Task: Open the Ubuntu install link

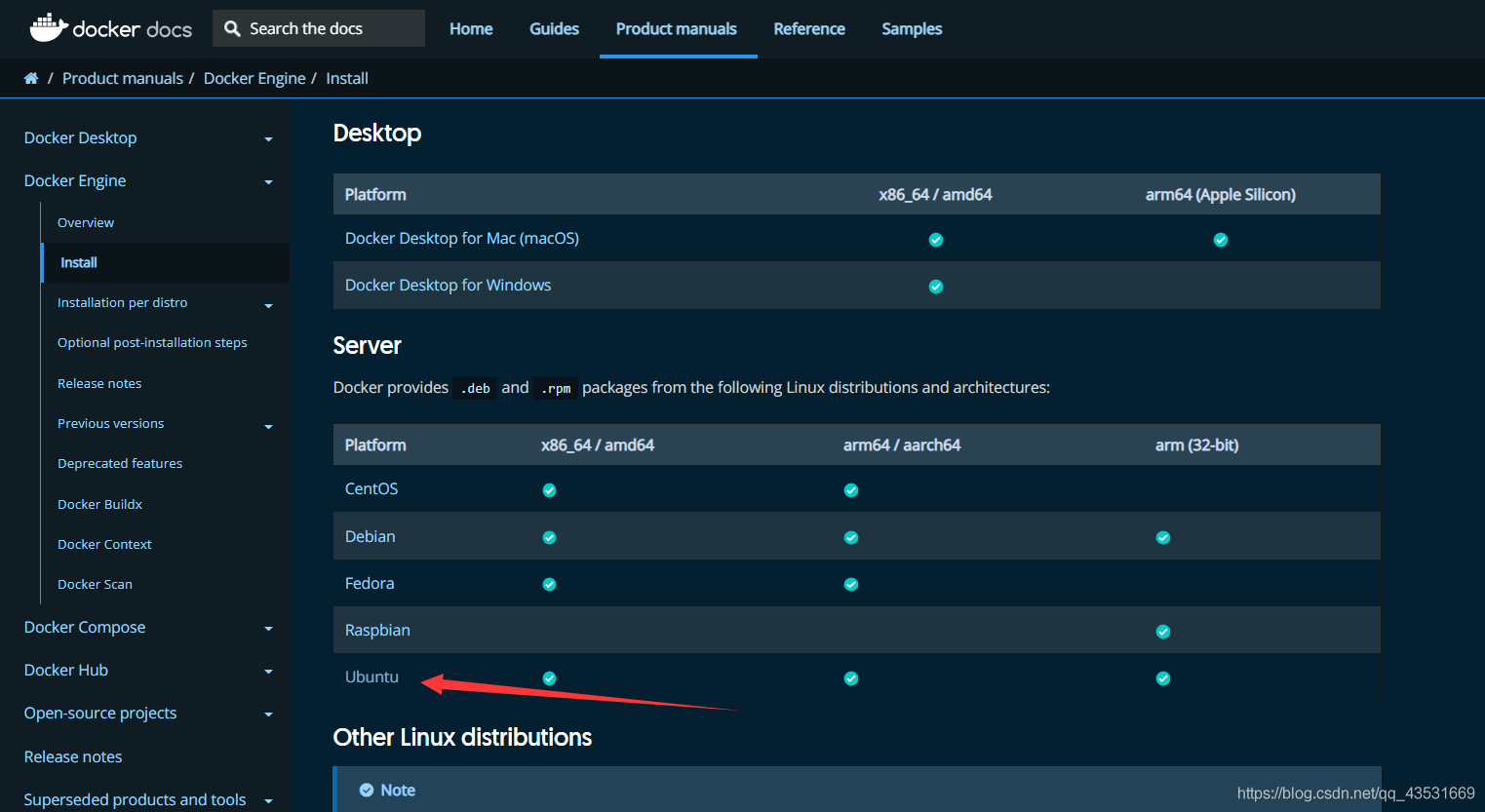Action: [x=371, y=677]
